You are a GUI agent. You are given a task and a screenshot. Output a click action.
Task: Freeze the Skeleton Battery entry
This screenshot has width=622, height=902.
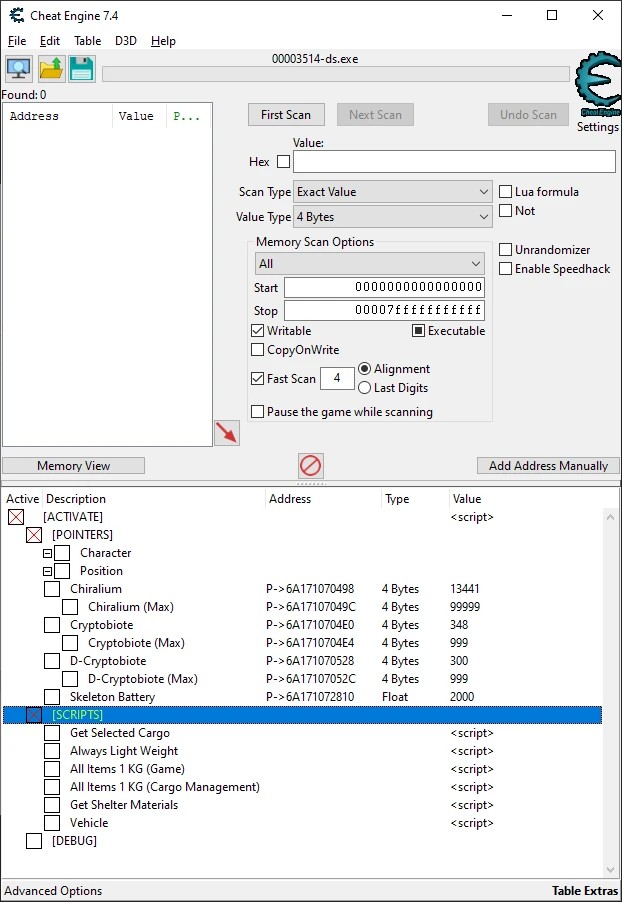(52, 697)
